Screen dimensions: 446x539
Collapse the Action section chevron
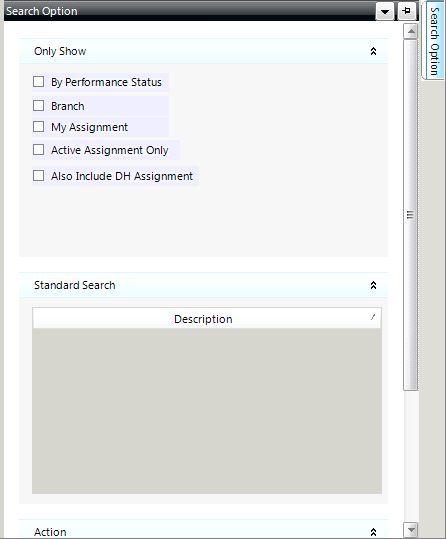pos(373,532)
